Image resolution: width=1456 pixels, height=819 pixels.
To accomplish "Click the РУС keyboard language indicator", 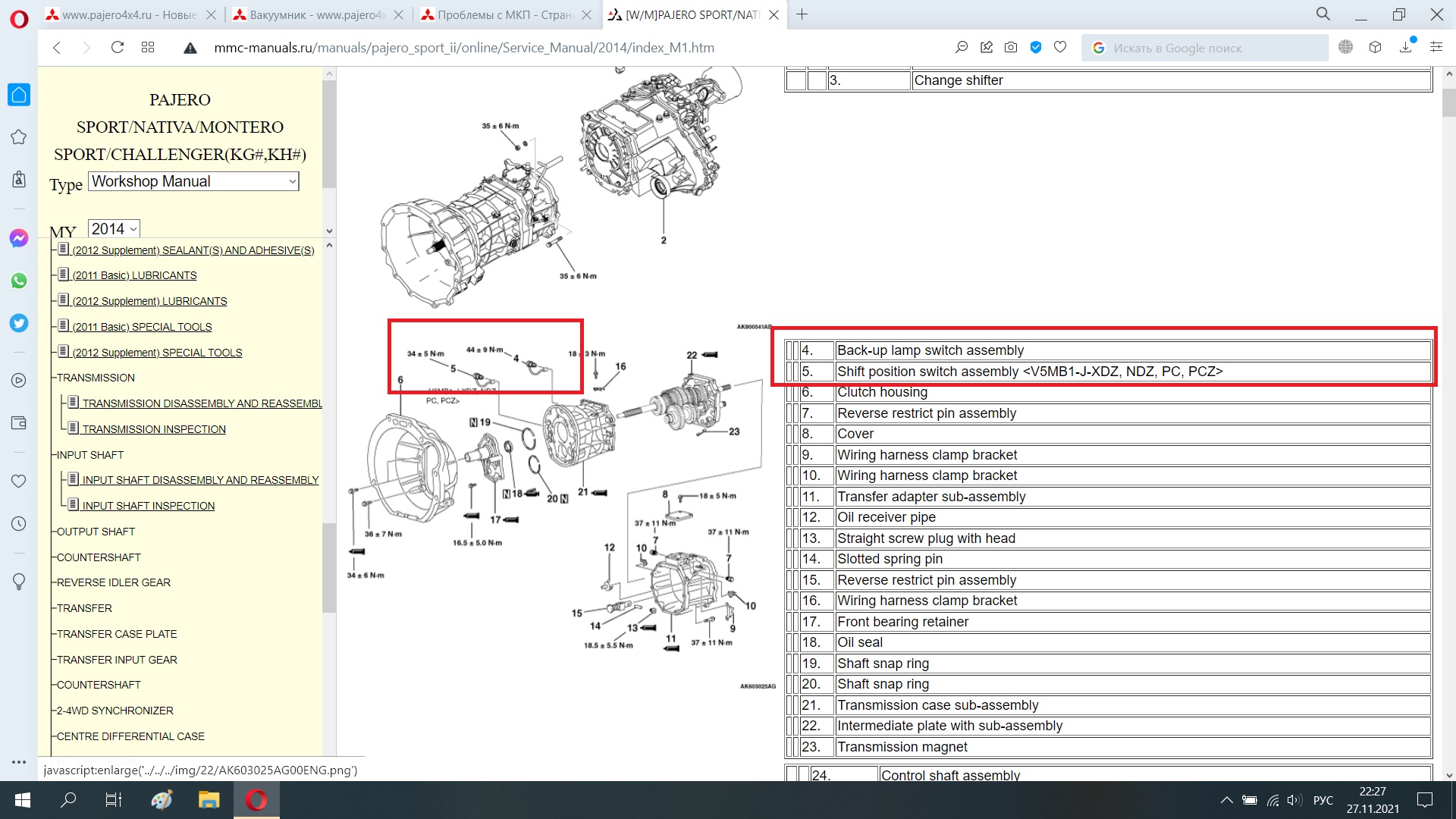I will click(1323, 800).
